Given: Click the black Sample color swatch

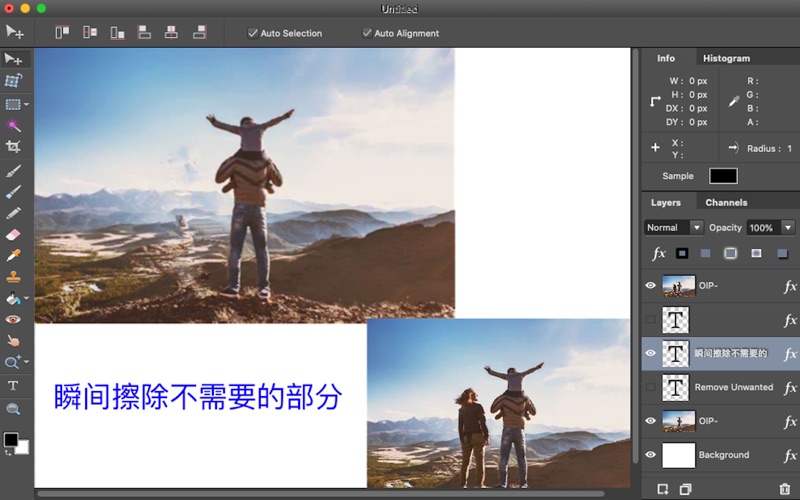Looking at the screenshot, I should [x=723, y=176].
